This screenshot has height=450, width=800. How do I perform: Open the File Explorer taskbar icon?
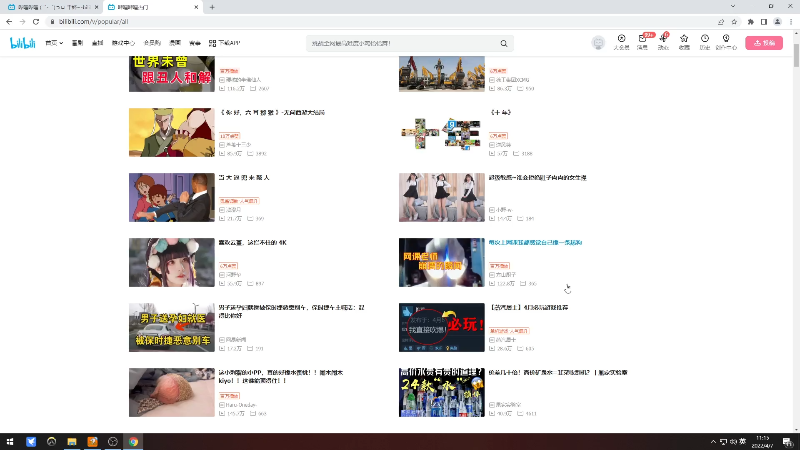pyautogui.click(x=72, y=442)
